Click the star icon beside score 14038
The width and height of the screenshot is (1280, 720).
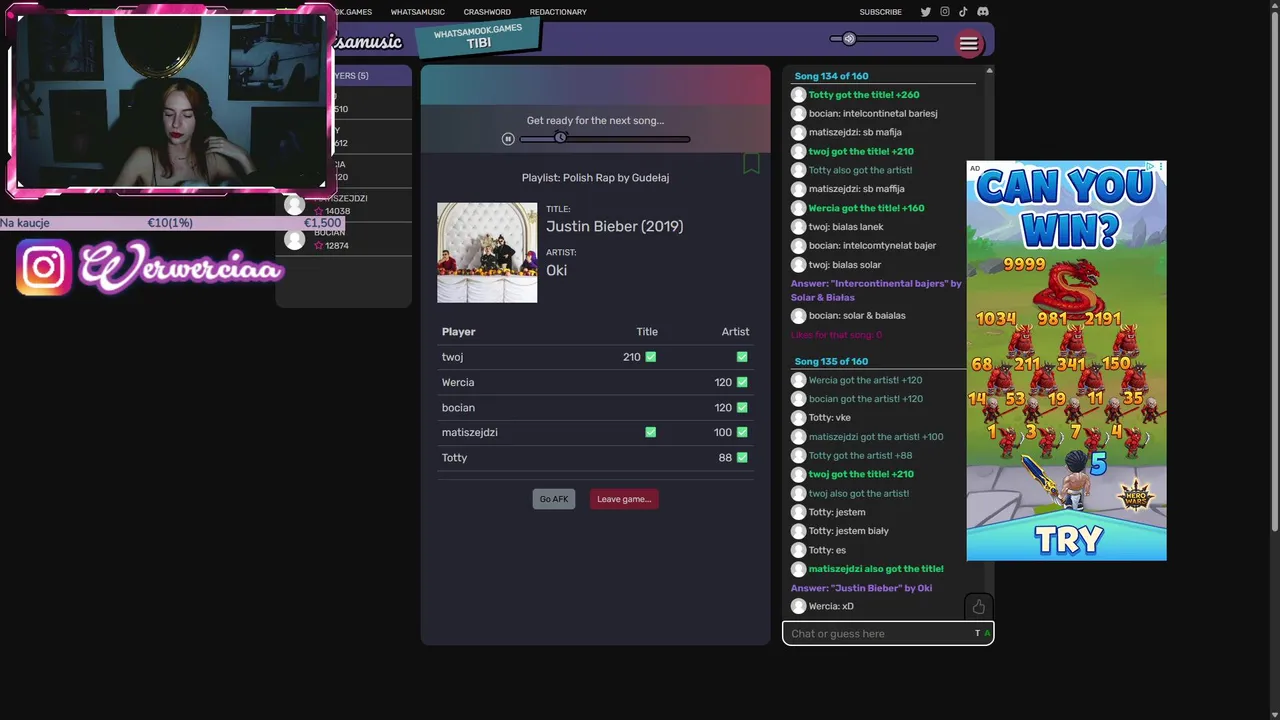[x=319, y=211]
